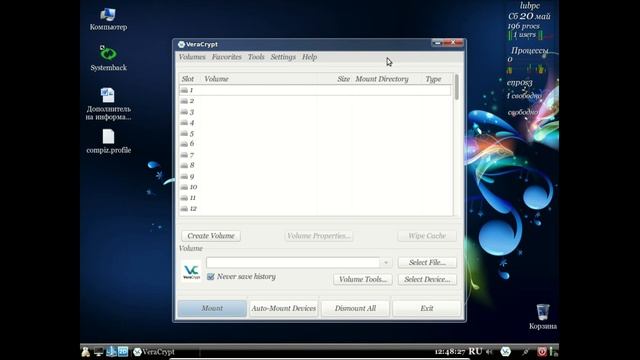Screen dimensions: 640x360
Task: Click Auto-Mount Devices
Action: (284, 309)
